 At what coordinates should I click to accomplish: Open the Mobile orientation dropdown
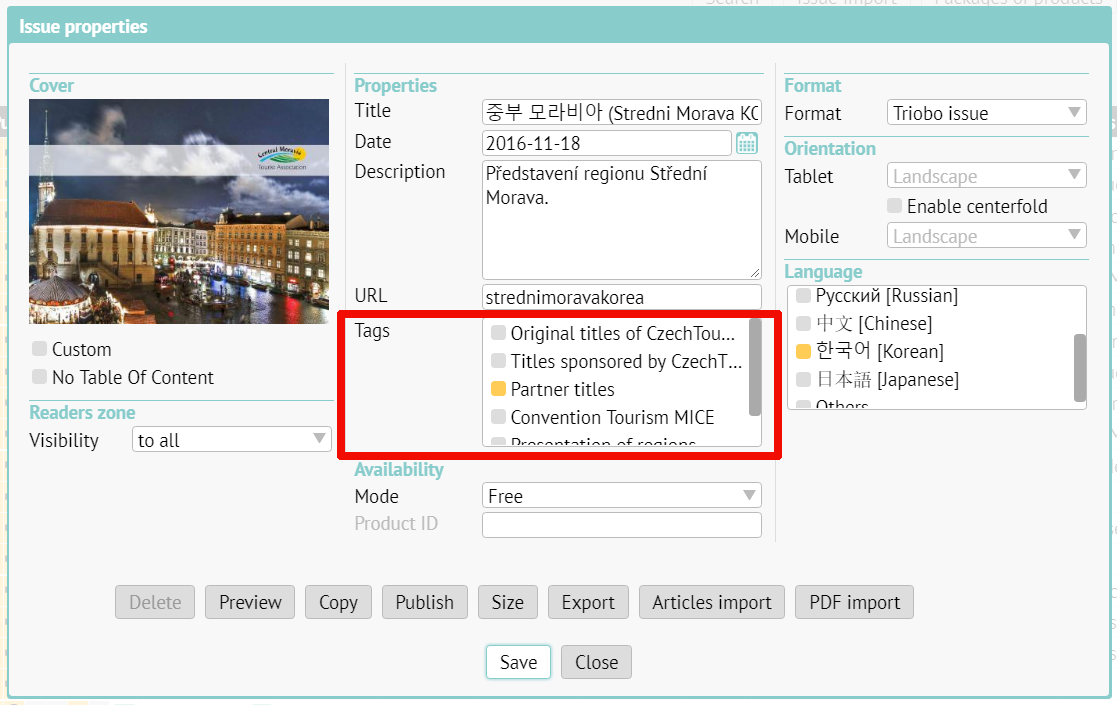(986, 235)
